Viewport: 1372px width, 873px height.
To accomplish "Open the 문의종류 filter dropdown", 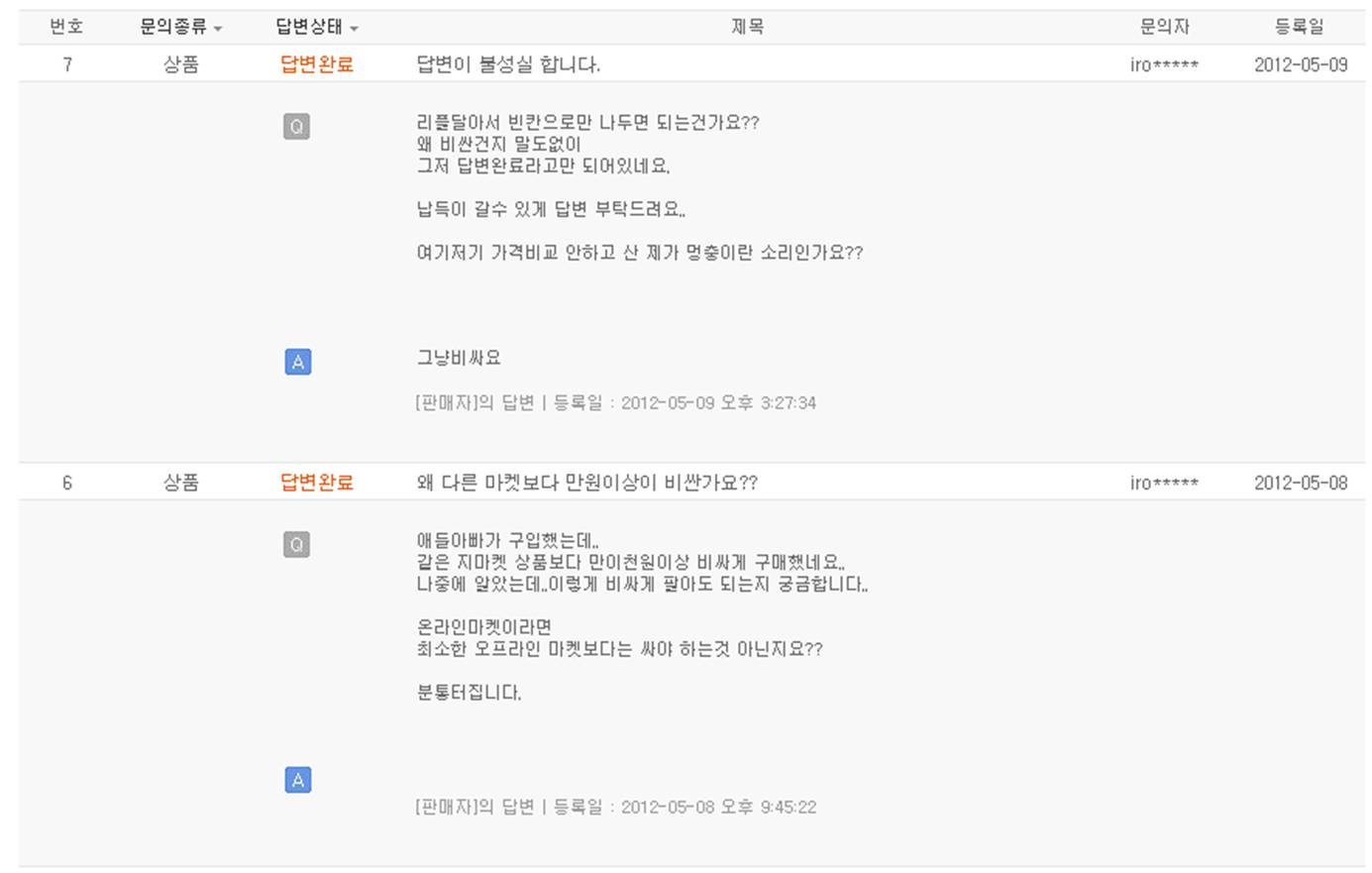I will 180,28.
